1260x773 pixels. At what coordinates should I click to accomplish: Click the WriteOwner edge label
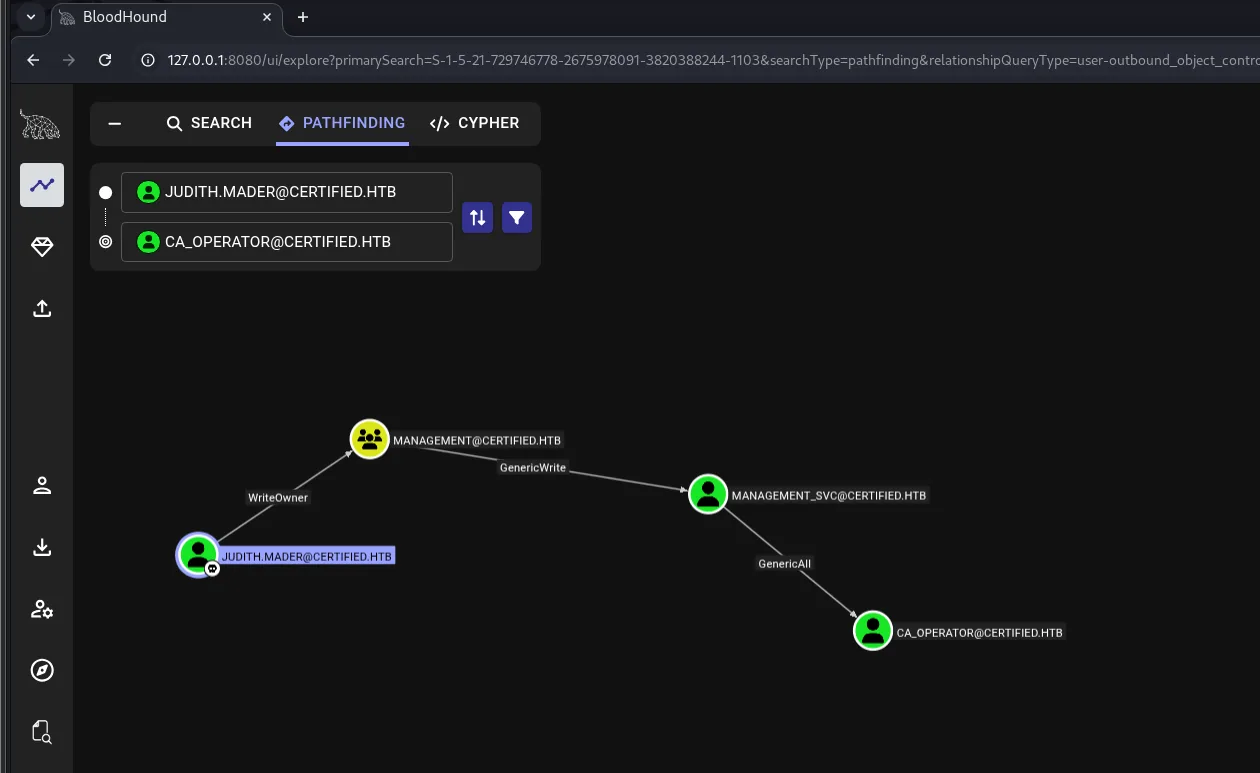click(x=278, y=497)
